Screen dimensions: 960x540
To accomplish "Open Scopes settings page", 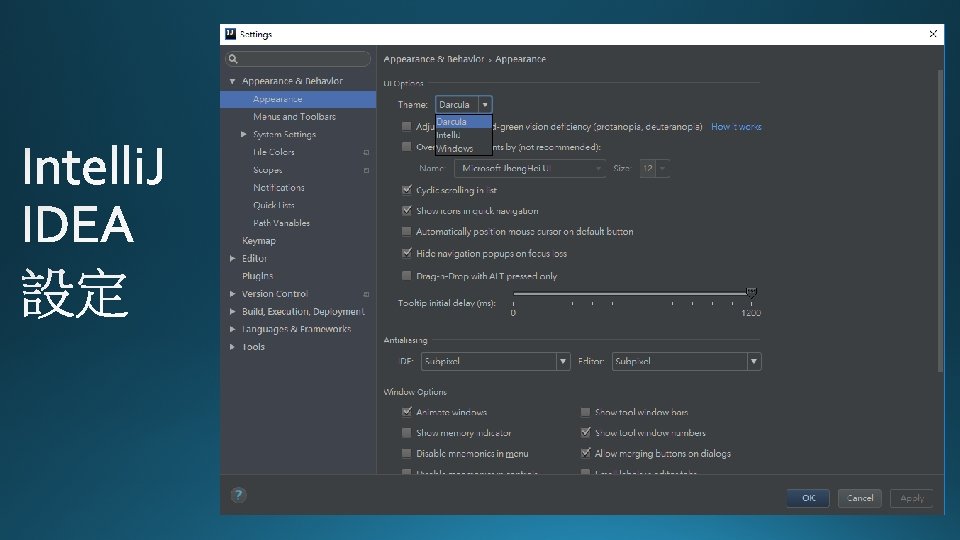I will point(268,170).
